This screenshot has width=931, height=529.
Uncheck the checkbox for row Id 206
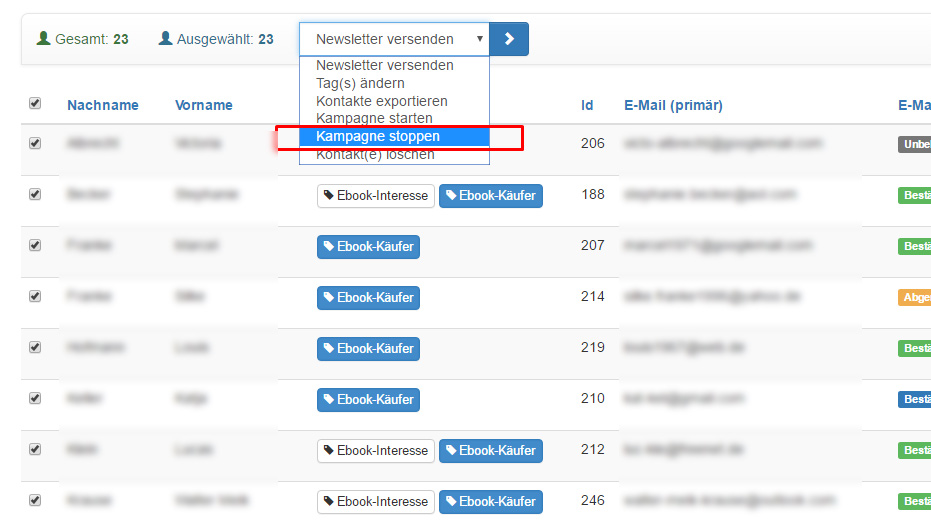35,143
